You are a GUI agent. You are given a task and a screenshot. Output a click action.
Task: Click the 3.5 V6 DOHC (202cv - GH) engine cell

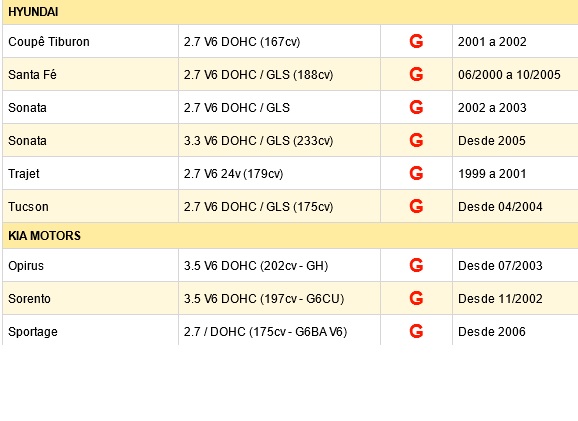(279, 265)
